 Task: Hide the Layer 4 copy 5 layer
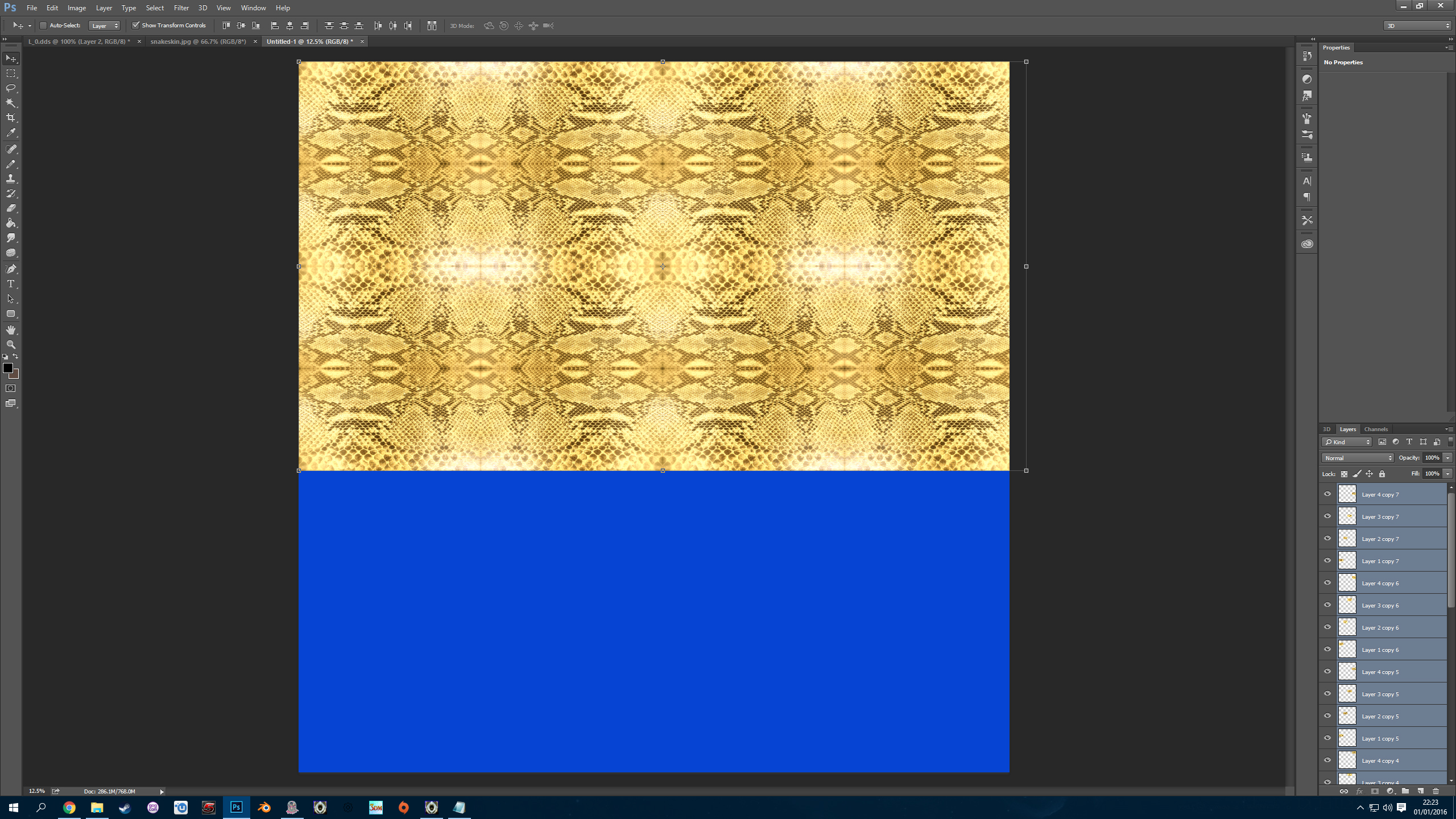(x=1327, y=672)
